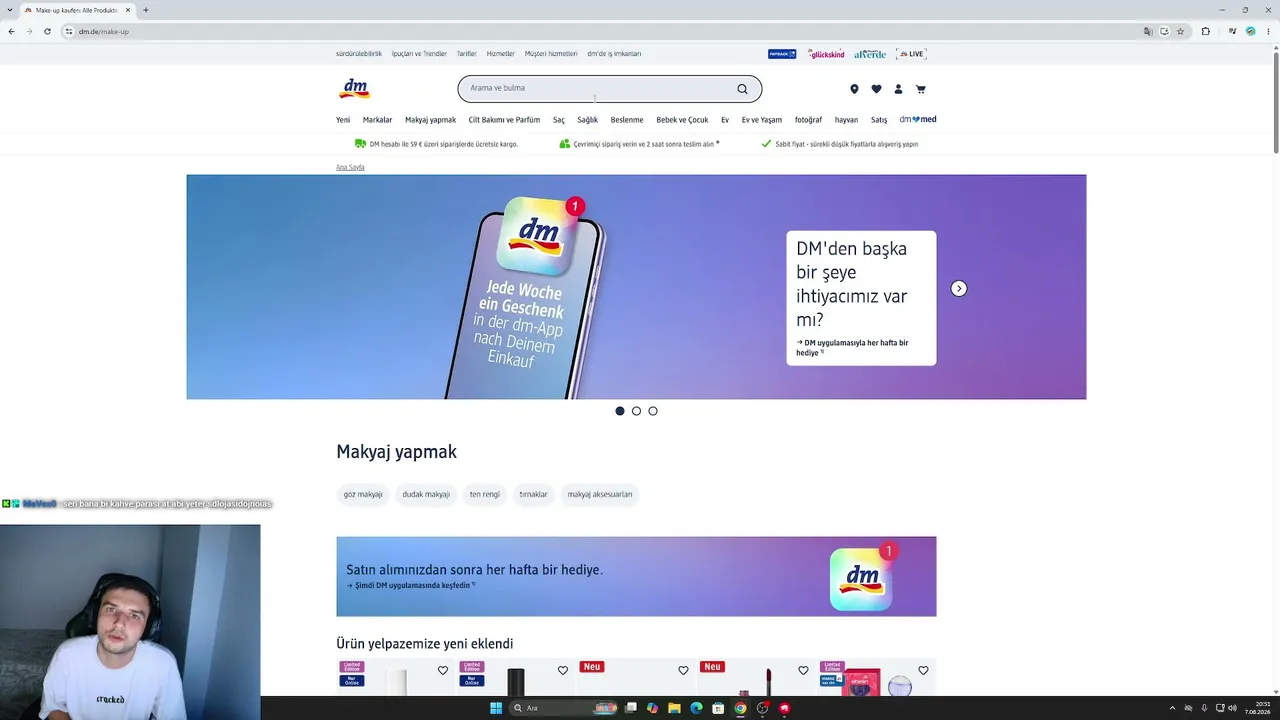Select the third banner slide dot

653,411
